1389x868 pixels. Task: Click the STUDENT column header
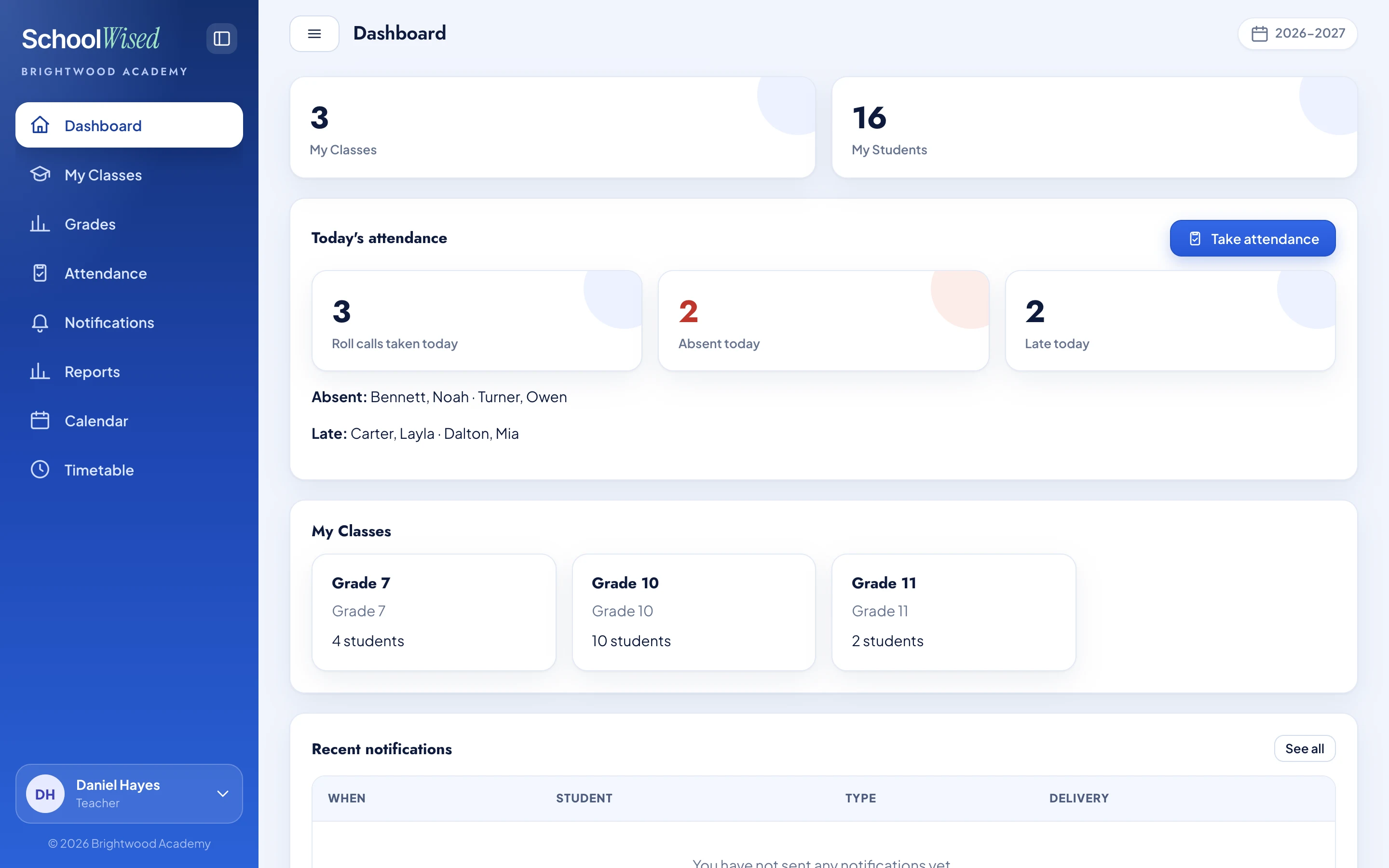(584, 798)
